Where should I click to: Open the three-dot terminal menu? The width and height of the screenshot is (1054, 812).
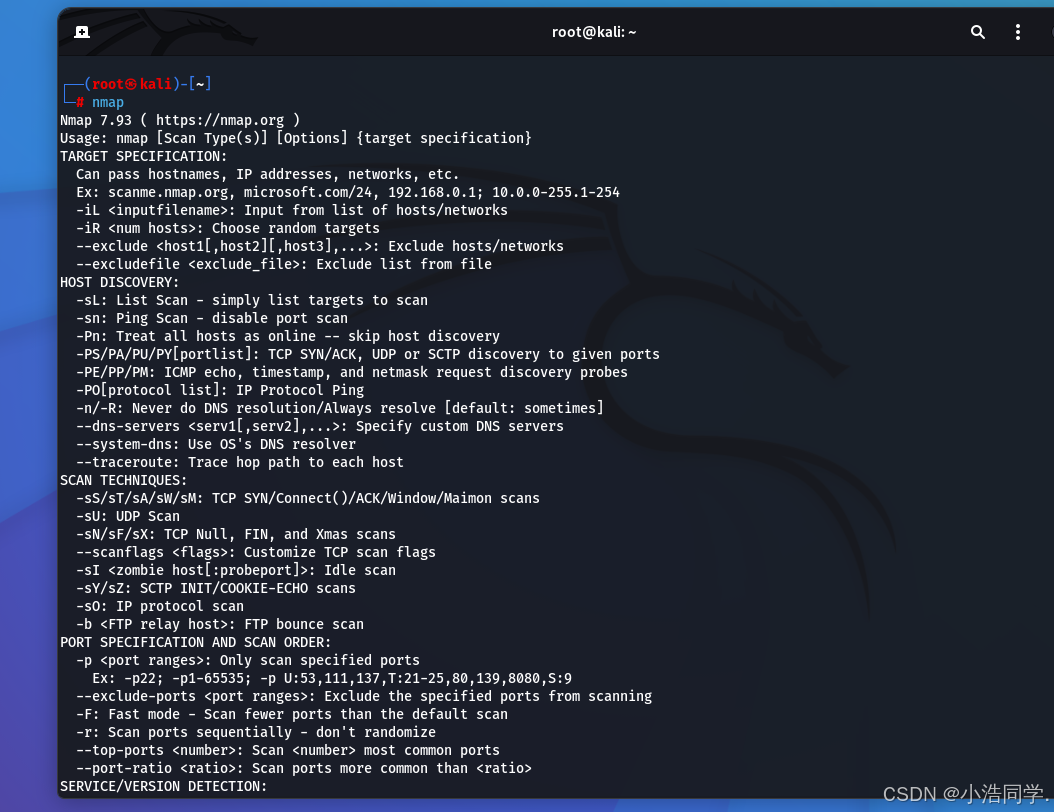point(1018,32)
